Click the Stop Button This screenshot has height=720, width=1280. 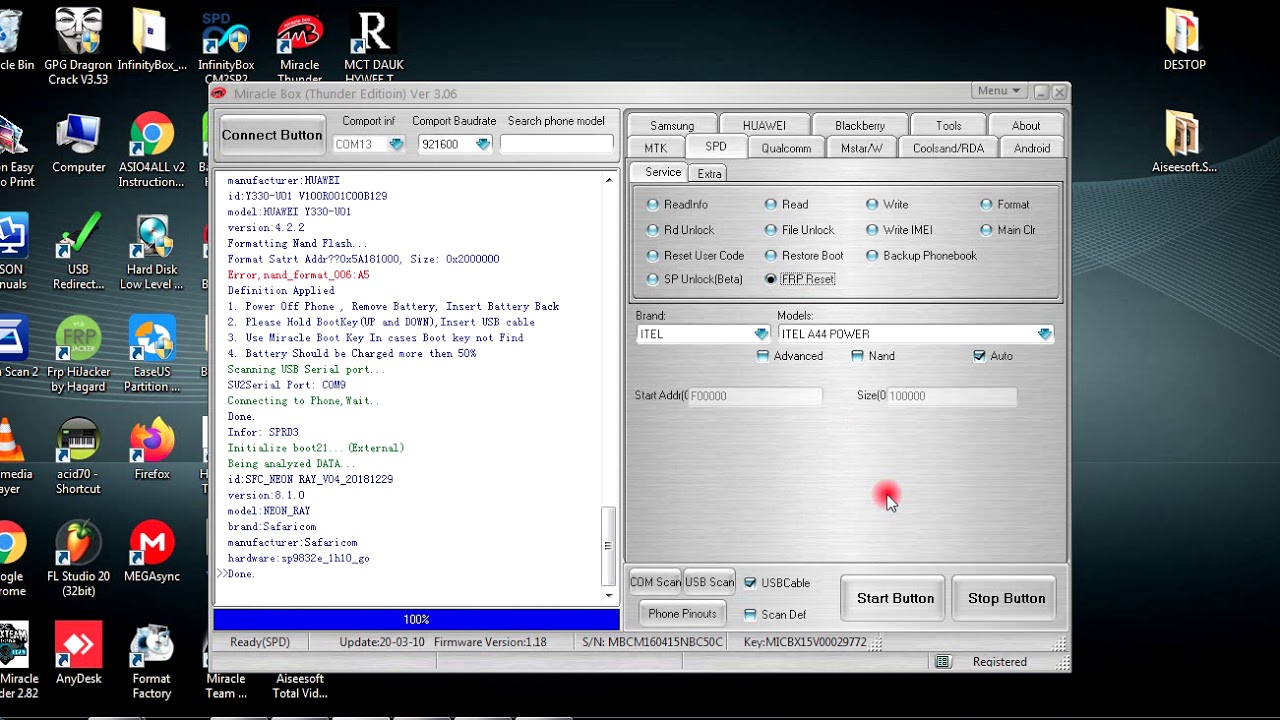click(x=1006, y=598)
